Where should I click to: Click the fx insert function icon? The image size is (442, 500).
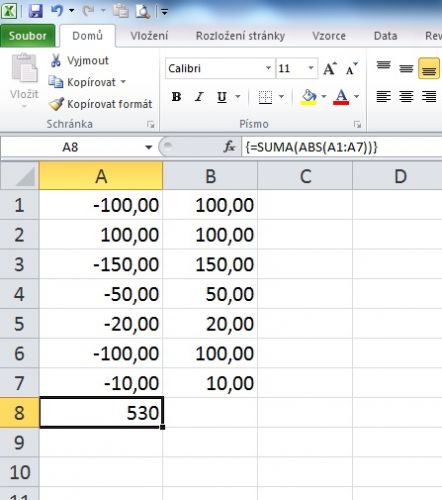tap(229, 147)
